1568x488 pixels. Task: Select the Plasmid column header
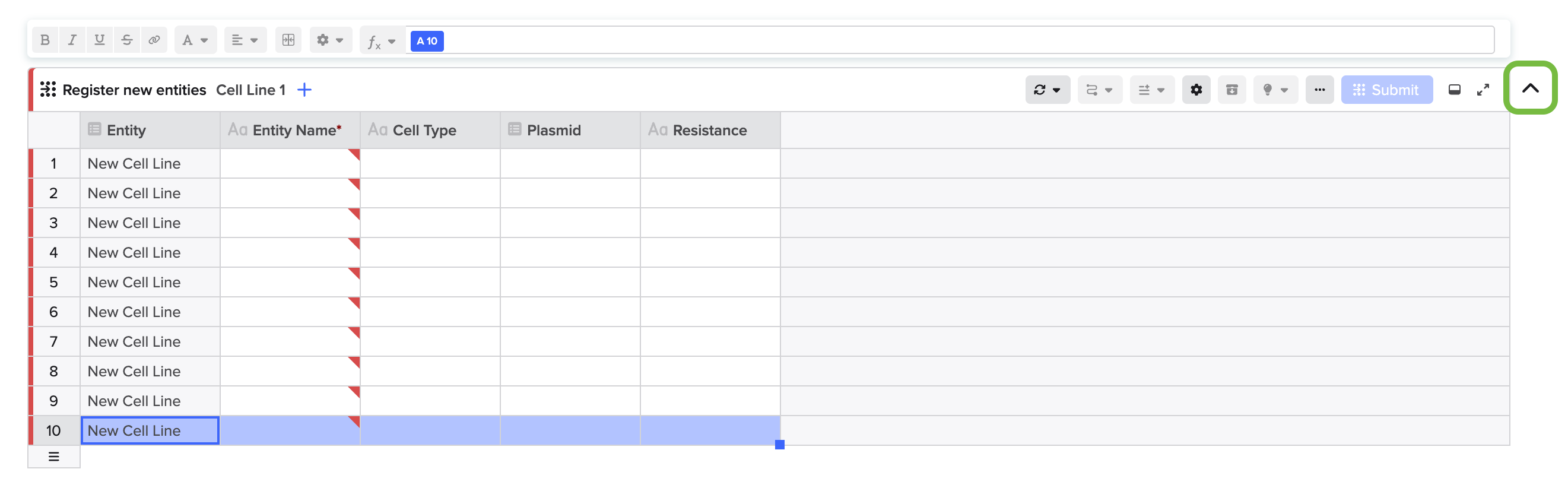tap(570, 130)
